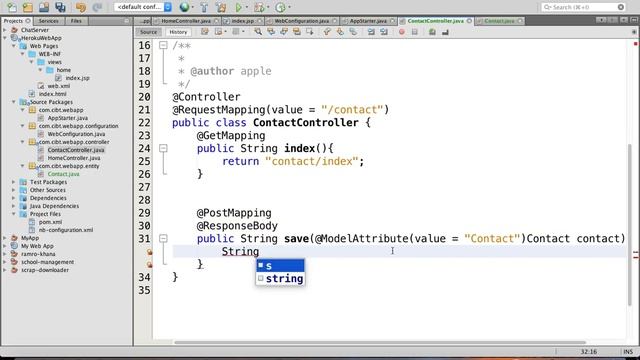This screenshot has width=640, height=360.
Task: Open the WebConfiguration.java editor tab
Action: (x=302, y=21)
